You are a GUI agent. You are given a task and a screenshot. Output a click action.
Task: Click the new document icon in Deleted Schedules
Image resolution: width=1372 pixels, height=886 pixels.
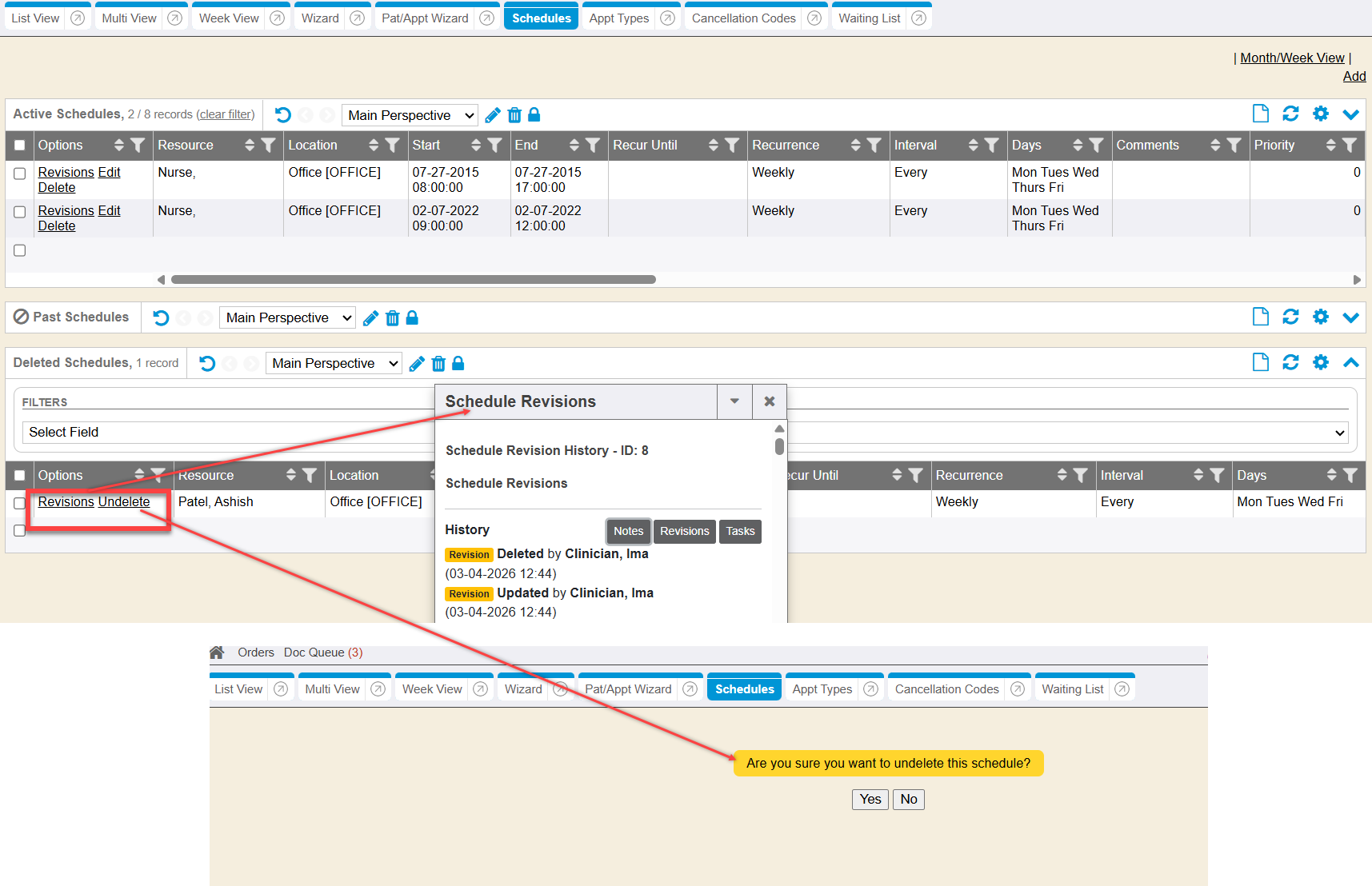[1261, 363]
